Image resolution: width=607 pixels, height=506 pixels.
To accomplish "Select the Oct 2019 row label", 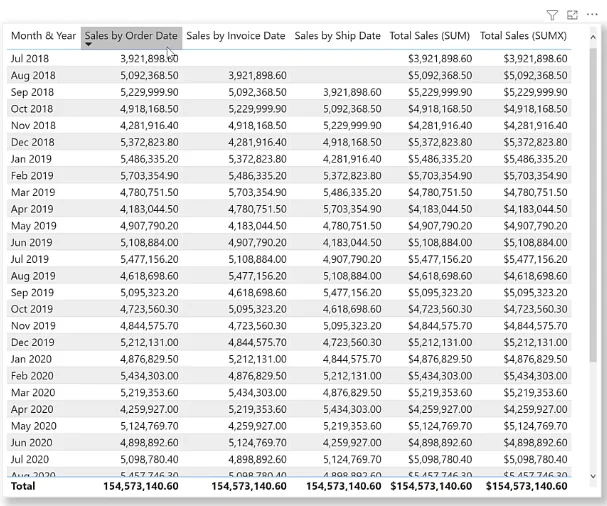I will tap(32, 309).
